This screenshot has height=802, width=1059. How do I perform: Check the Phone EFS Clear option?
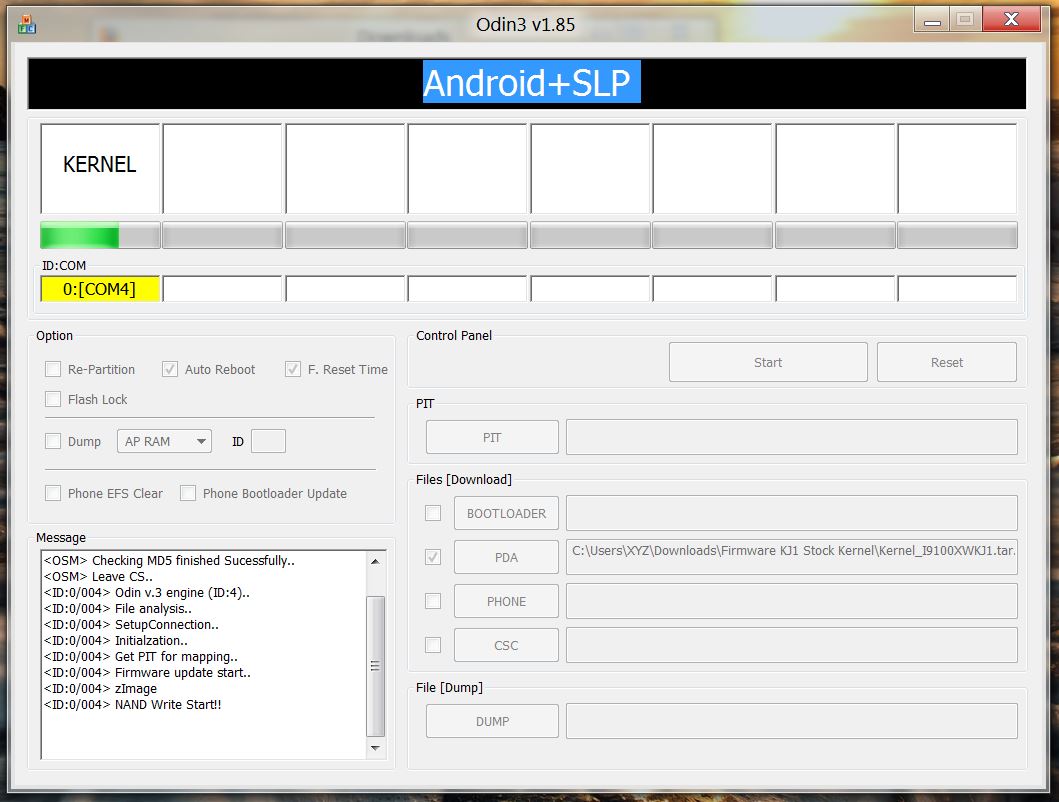click(53, 493)
